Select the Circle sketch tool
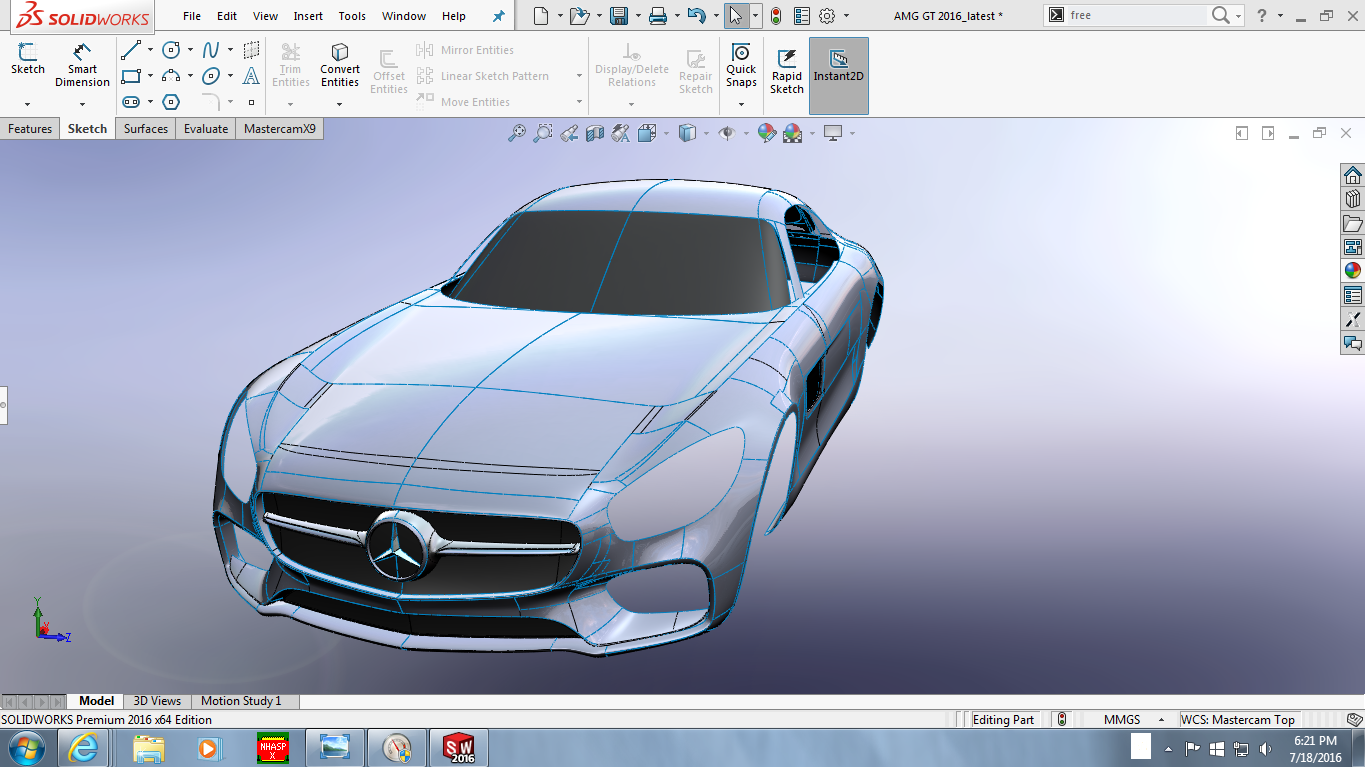The width and height of the screenshot is (1365, 767). click(171, 50)
